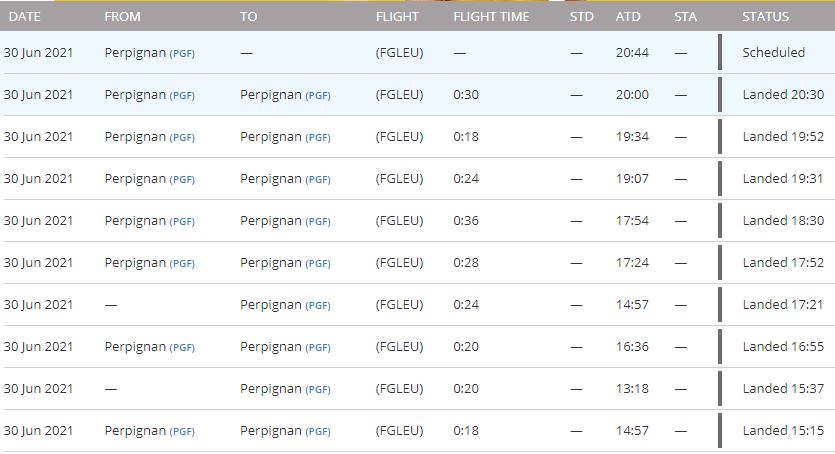The image size is (835, 454).
Task: Click FGLEU flight code on the 16:36 departure row
Action: (x=399, y=347)
